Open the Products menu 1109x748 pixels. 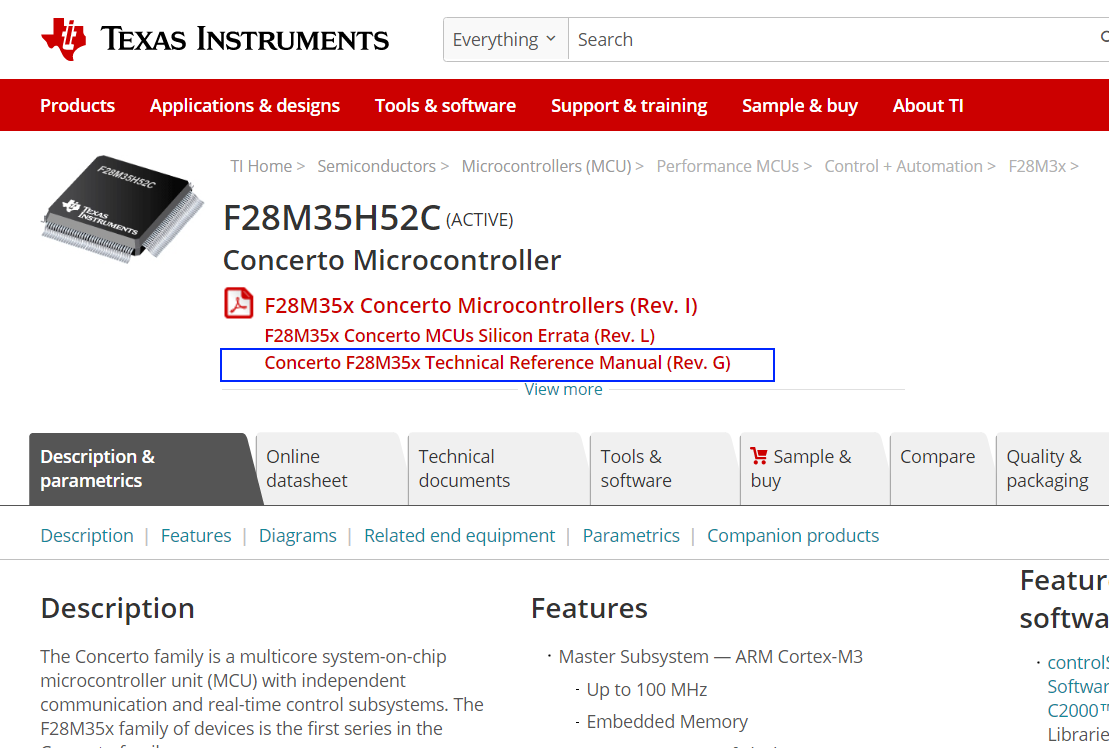(78, 105)
